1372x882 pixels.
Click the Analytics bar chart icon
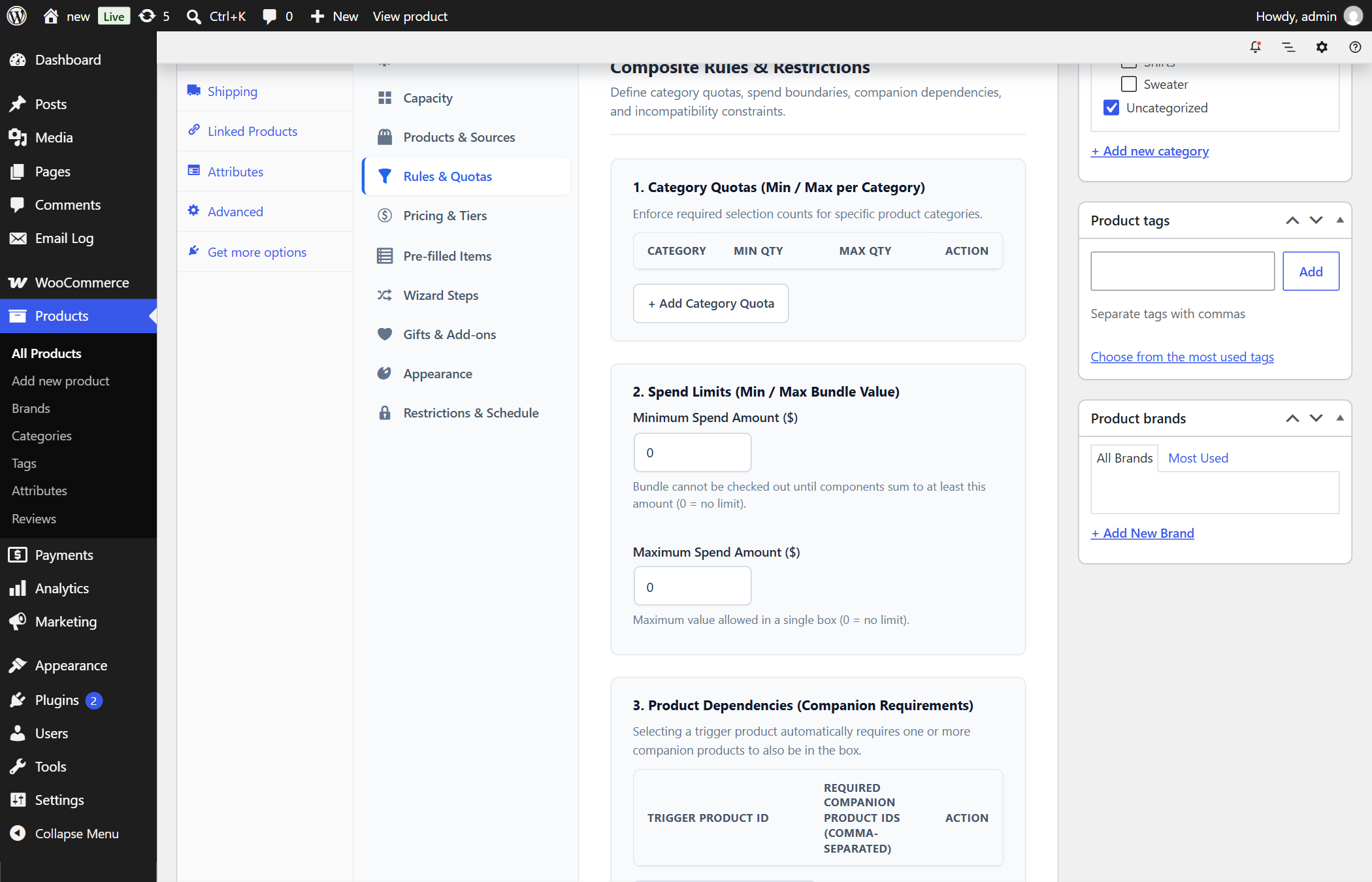pyautogui.click(x=18, y=588)
